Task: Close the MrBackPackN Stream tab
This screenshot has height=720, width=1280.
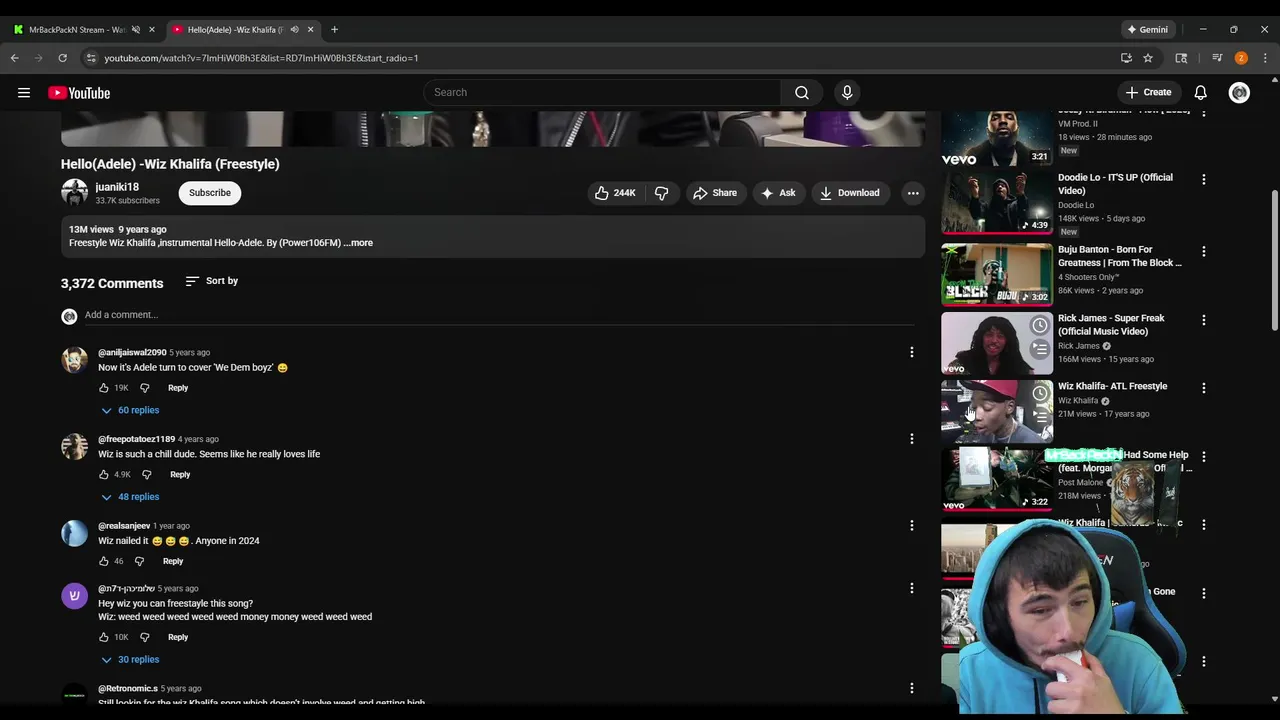Action: (152, 29)
